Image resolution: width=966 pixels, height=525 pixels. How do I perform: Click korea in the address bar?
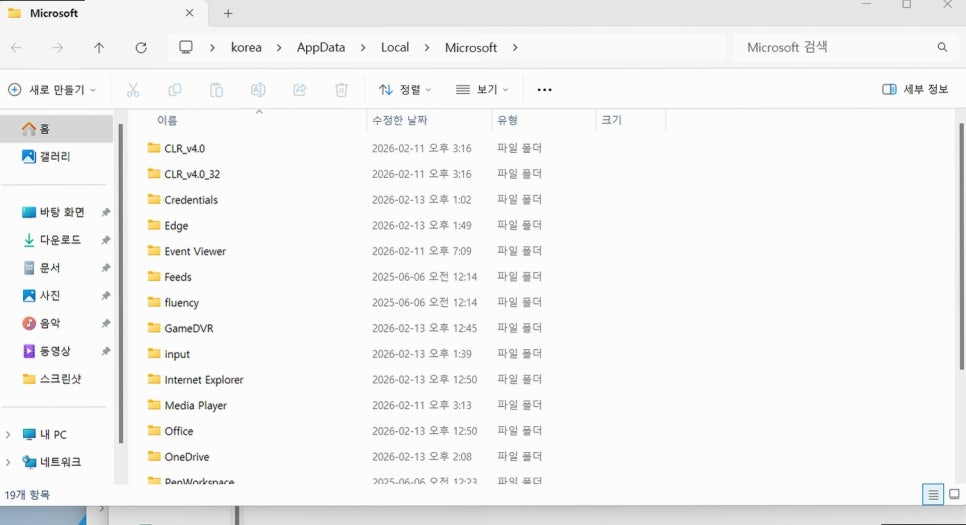[246, 47]
